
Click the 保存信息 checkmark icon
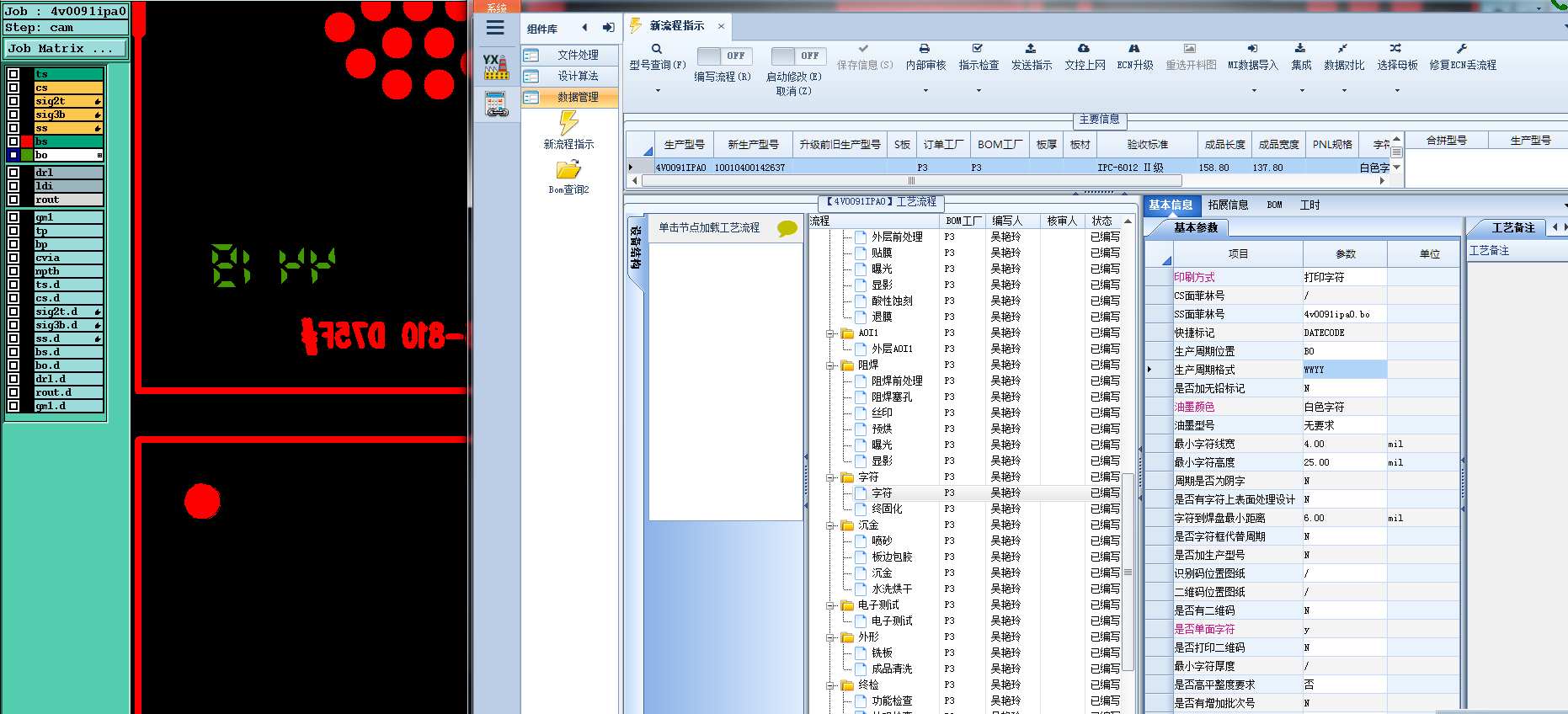tap(863, 49)
